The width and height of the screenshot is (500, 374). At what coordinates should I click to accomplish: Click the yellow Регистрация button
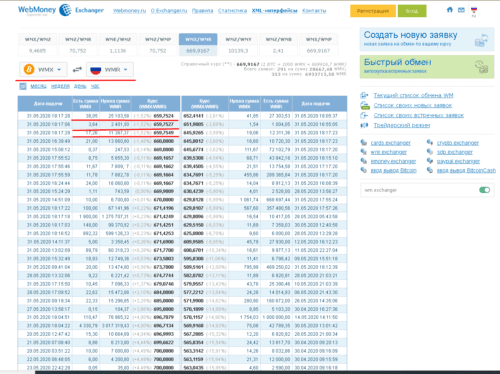tap(373, 11)
